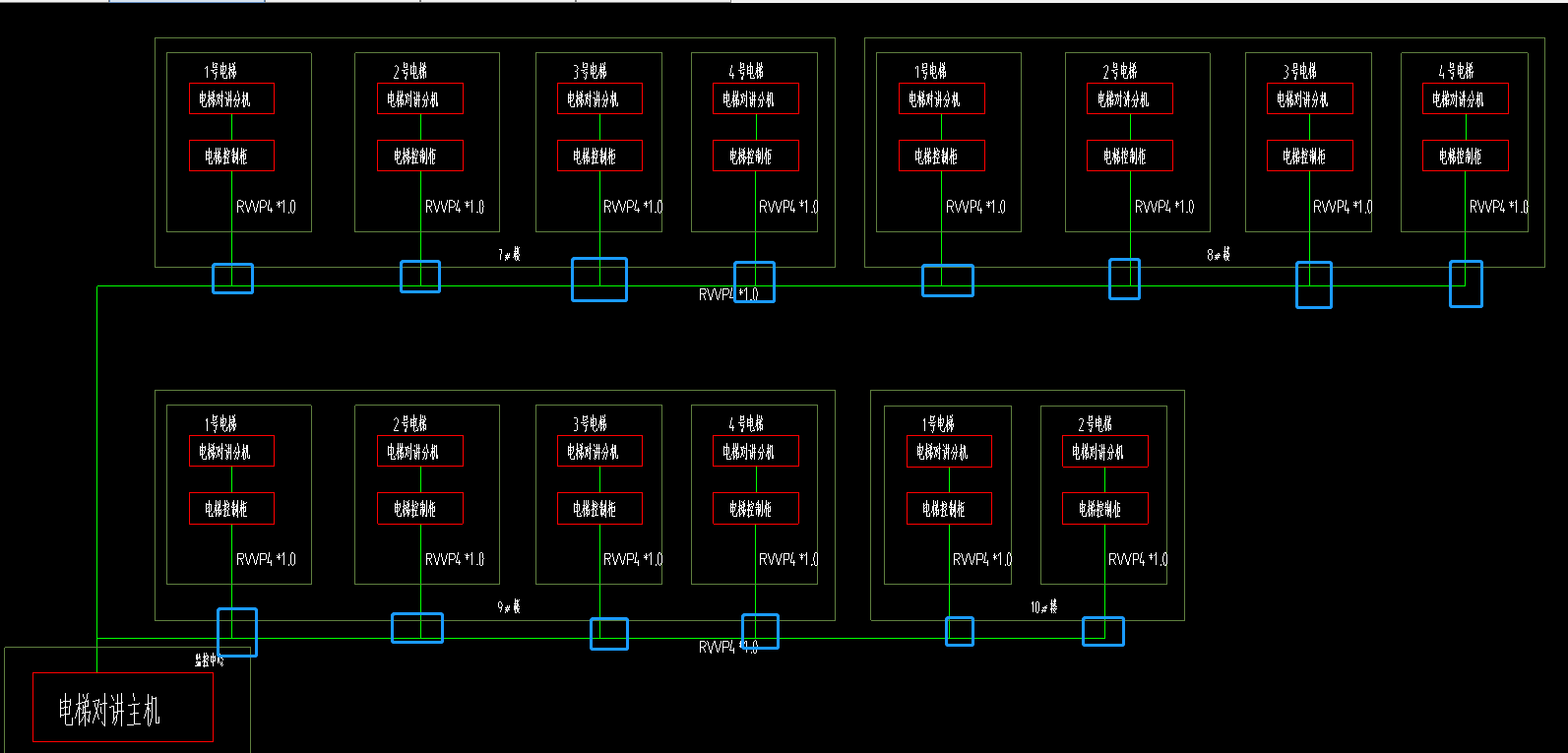Image resolution: width=1568 pixels, height=753 pixels.
Task: Select the 1号电梯 label in 7#楼
Action: click(x=220, y=71)
